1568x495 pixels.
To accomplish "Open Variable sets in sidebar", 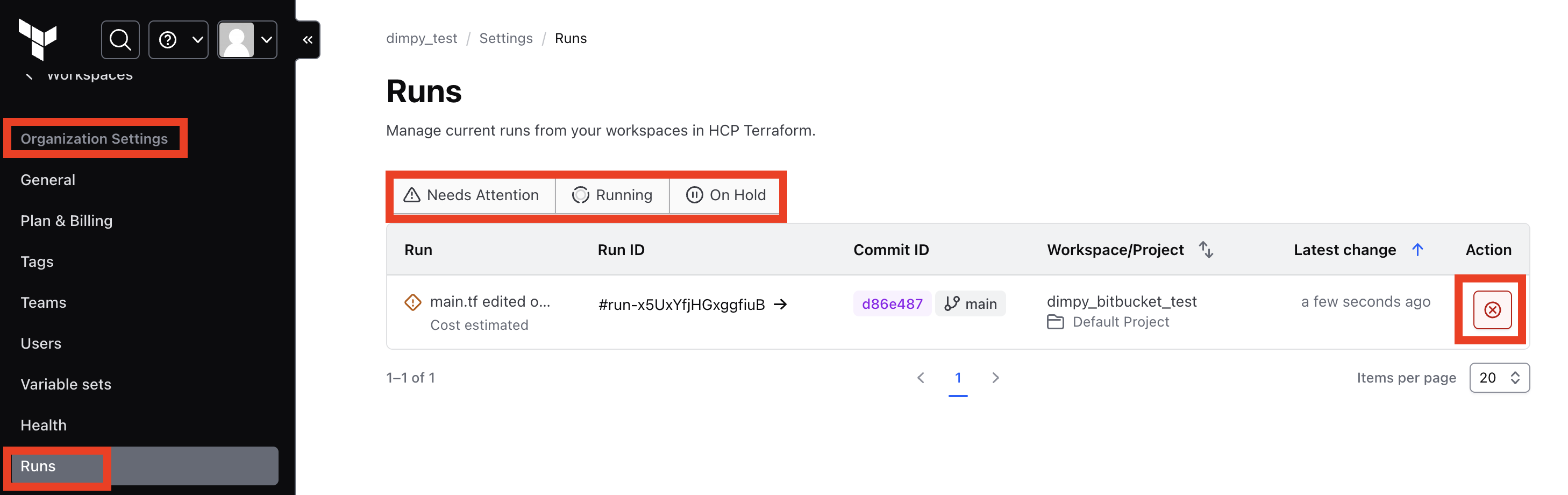I will click(66, 384).
